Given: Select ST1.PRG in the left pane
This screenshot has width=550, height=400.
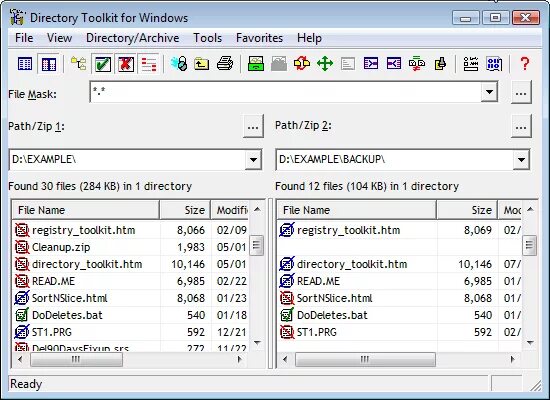Looking at the screenshot, I should click(52, 332).
